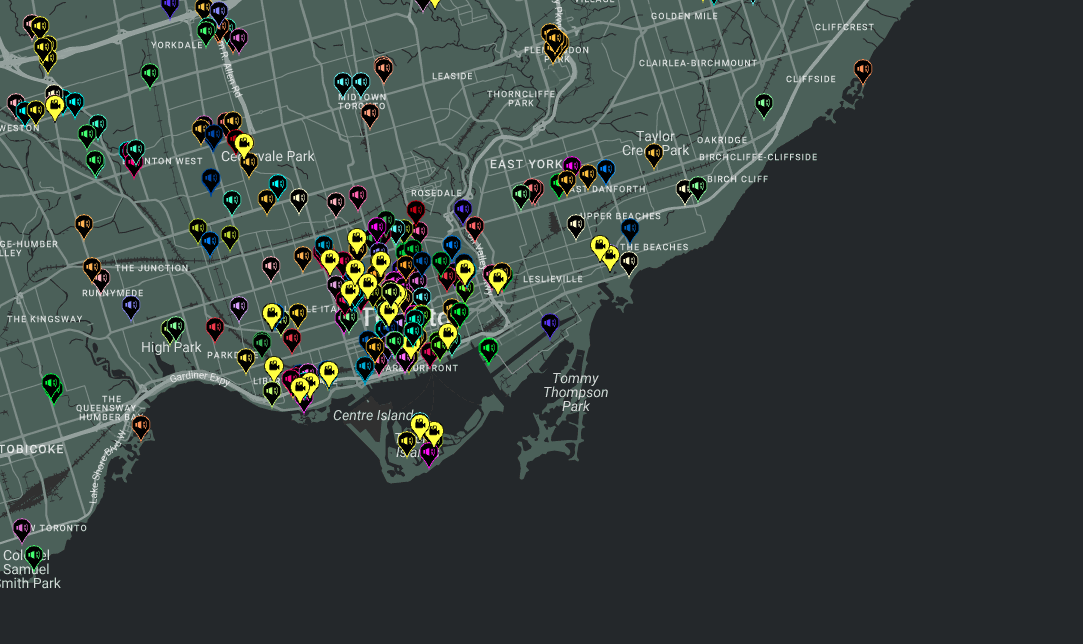Click the blue speaker marker above The Beaches label
Viewport: 1083px width, 644px height.
629,229
